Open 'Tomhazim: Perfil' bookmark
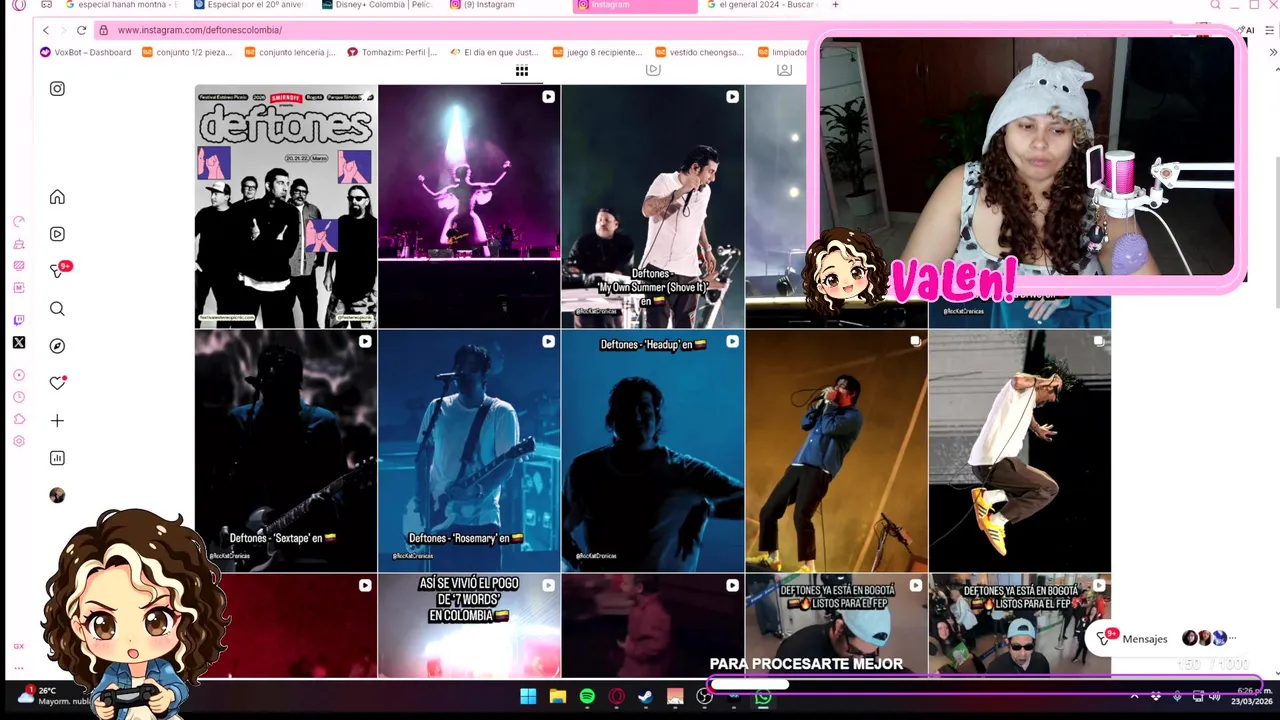 392,52
